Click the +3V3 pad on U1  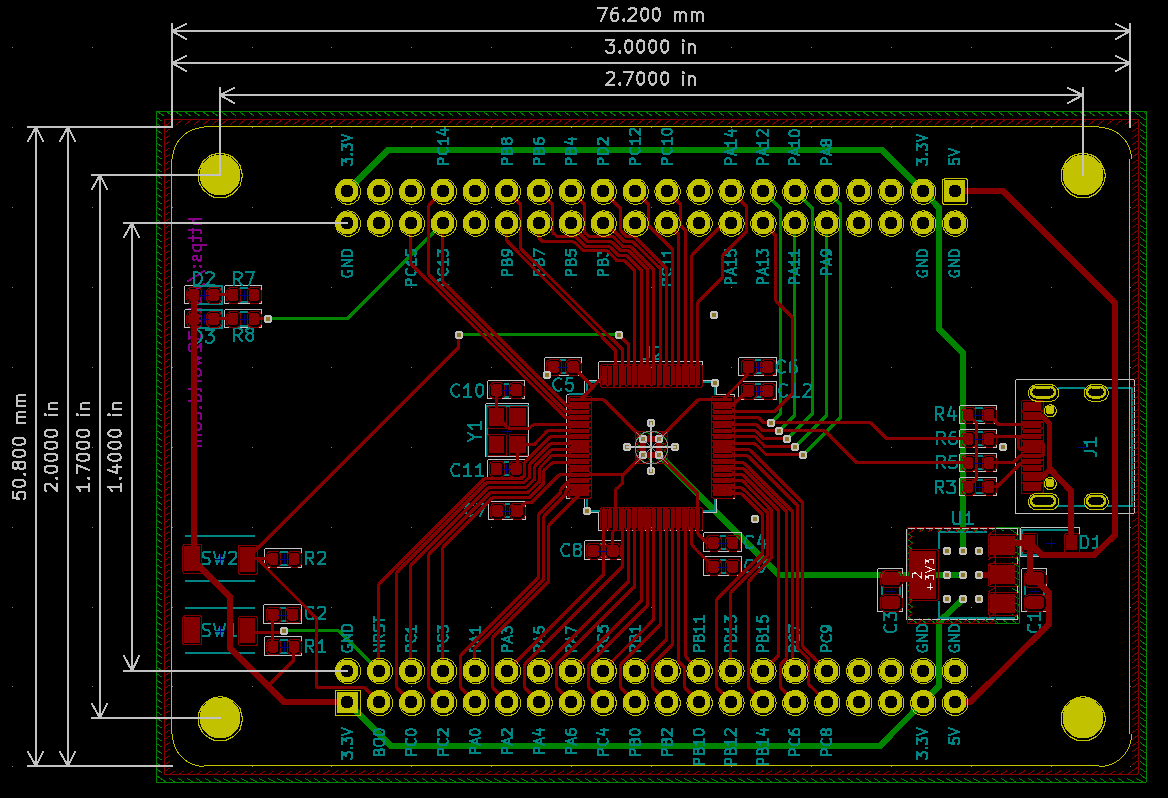(922, 574)
